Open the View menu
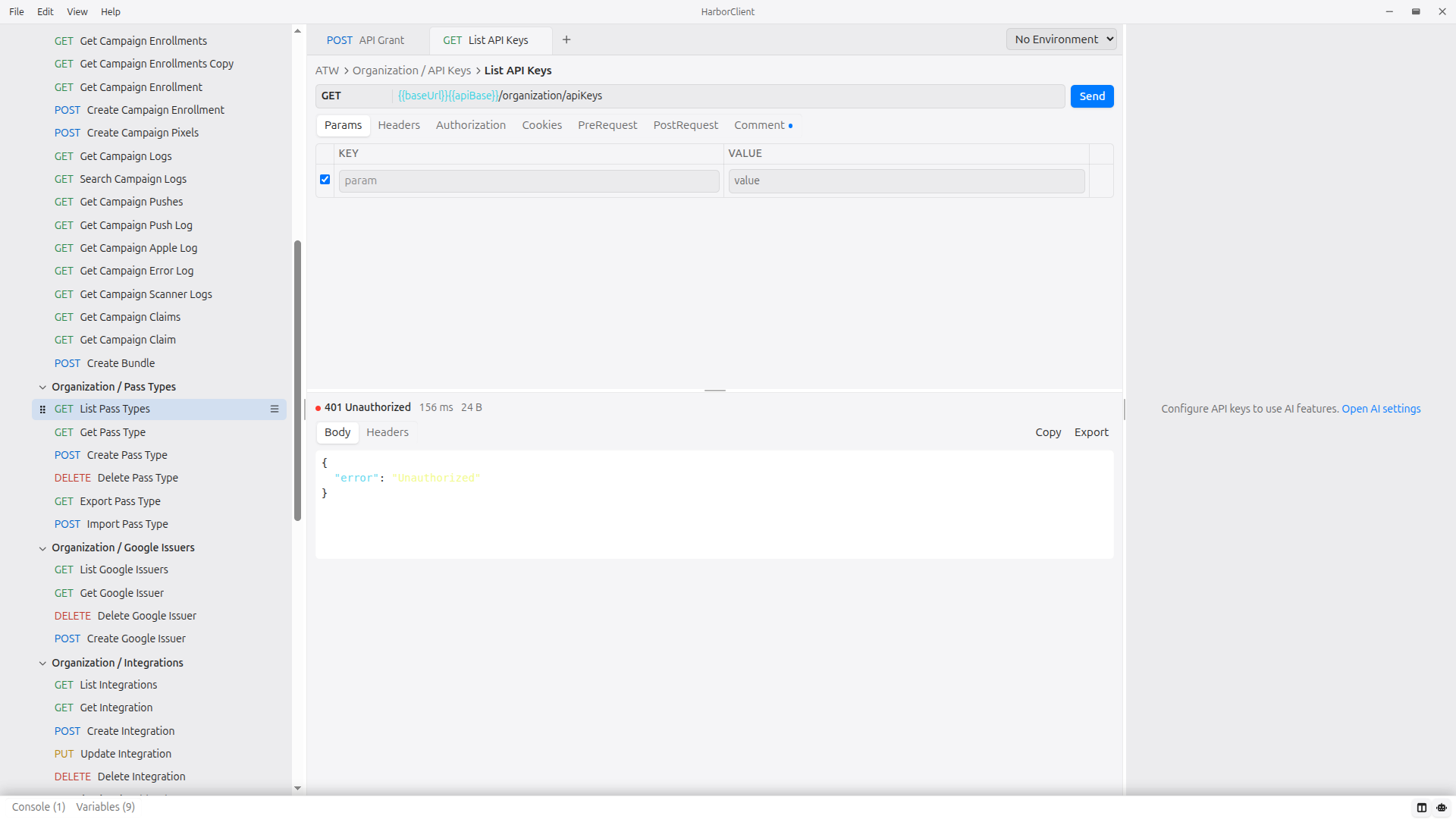1456x819 pixels. (x=77, y=11)
